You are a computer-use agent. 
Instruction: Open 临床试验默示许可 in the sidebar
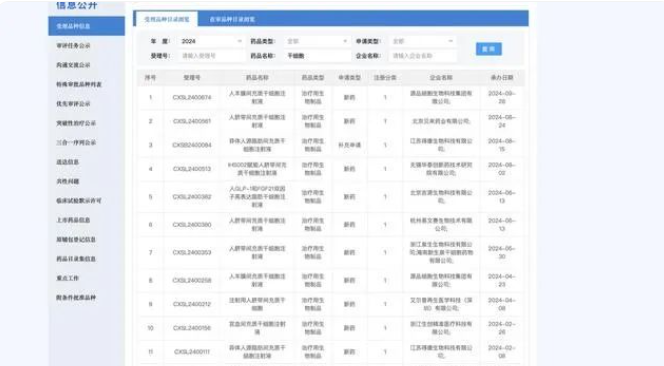[79, 200]
